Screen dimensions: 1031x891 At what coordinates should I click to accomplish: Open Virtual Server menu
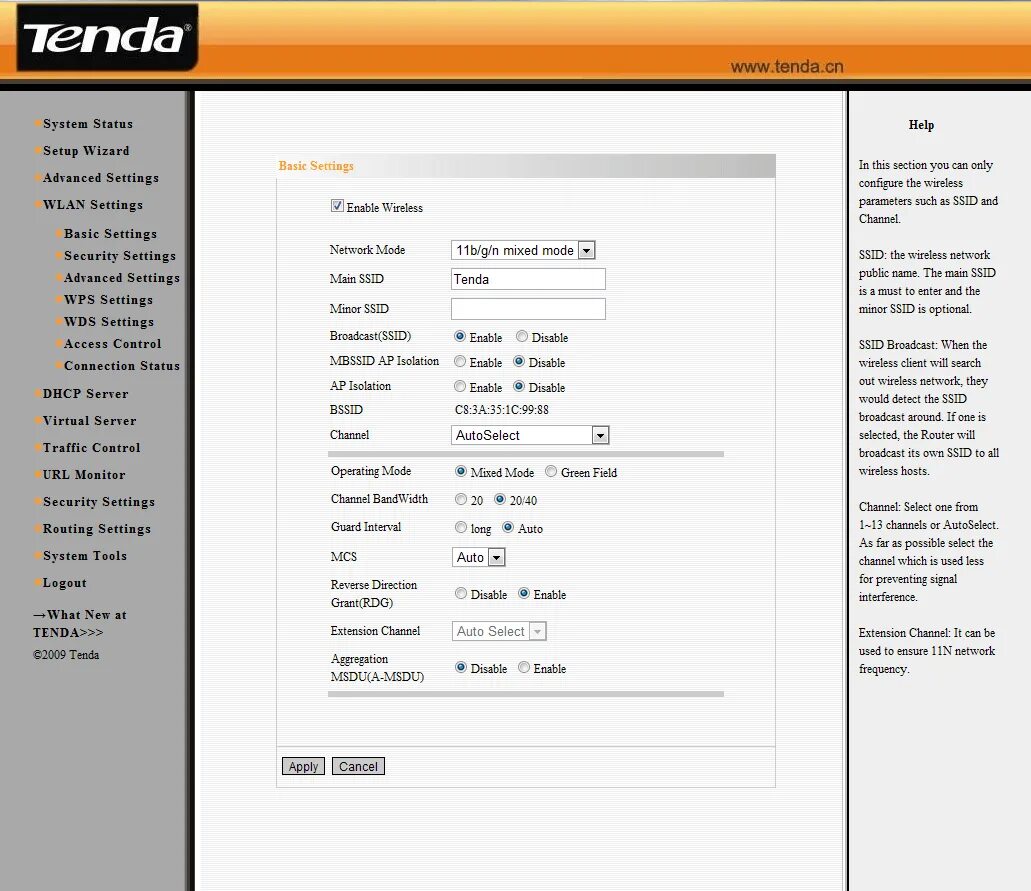(89, 420)
